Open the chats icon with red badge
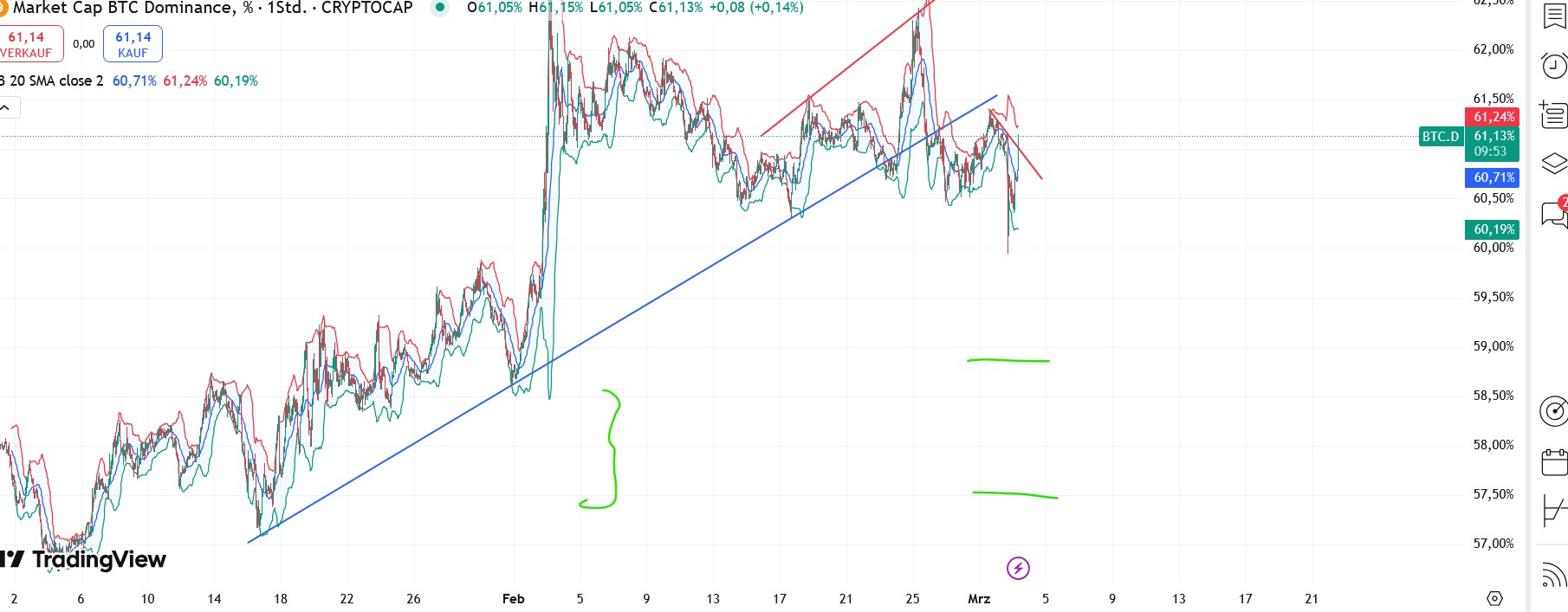This screenshot has width=1568, height=612. (x=1555, y=213)
